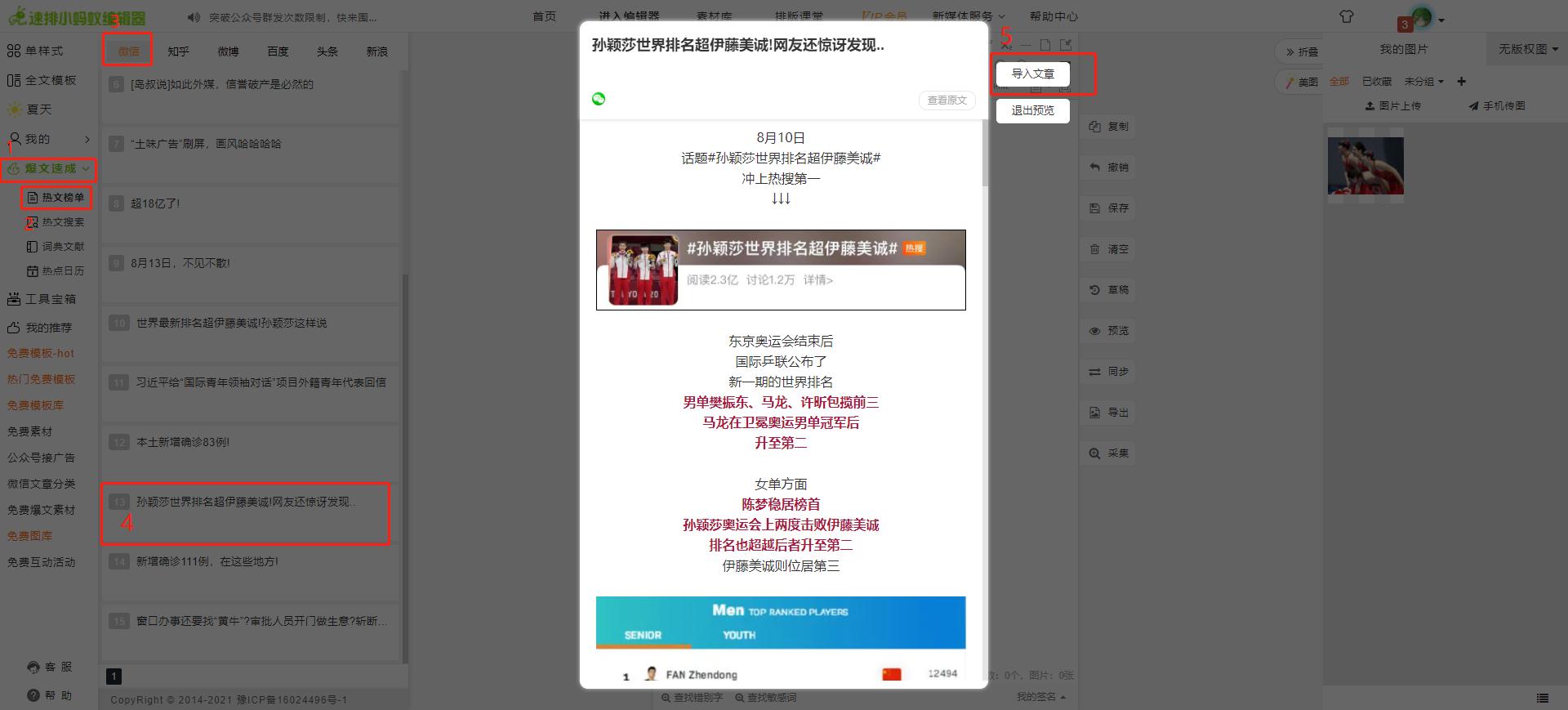Image resolution: width=1568 pixels, height=710 pixels.
Task: Click the 折叠 collapse panel button
Action: point(1300,51)
